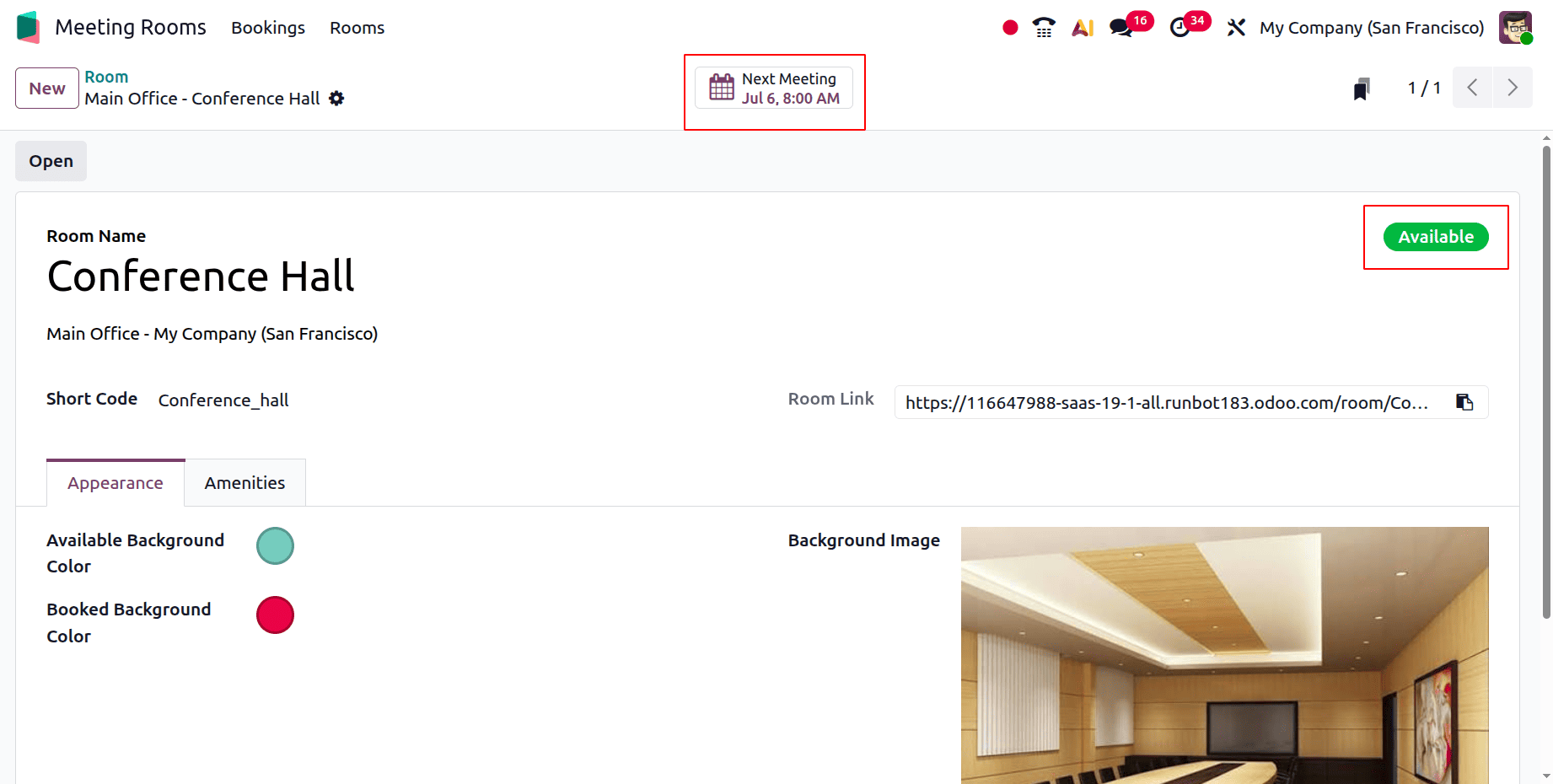
Task: Switch to the Appearance tab
Action: click(x=116, y=483)
